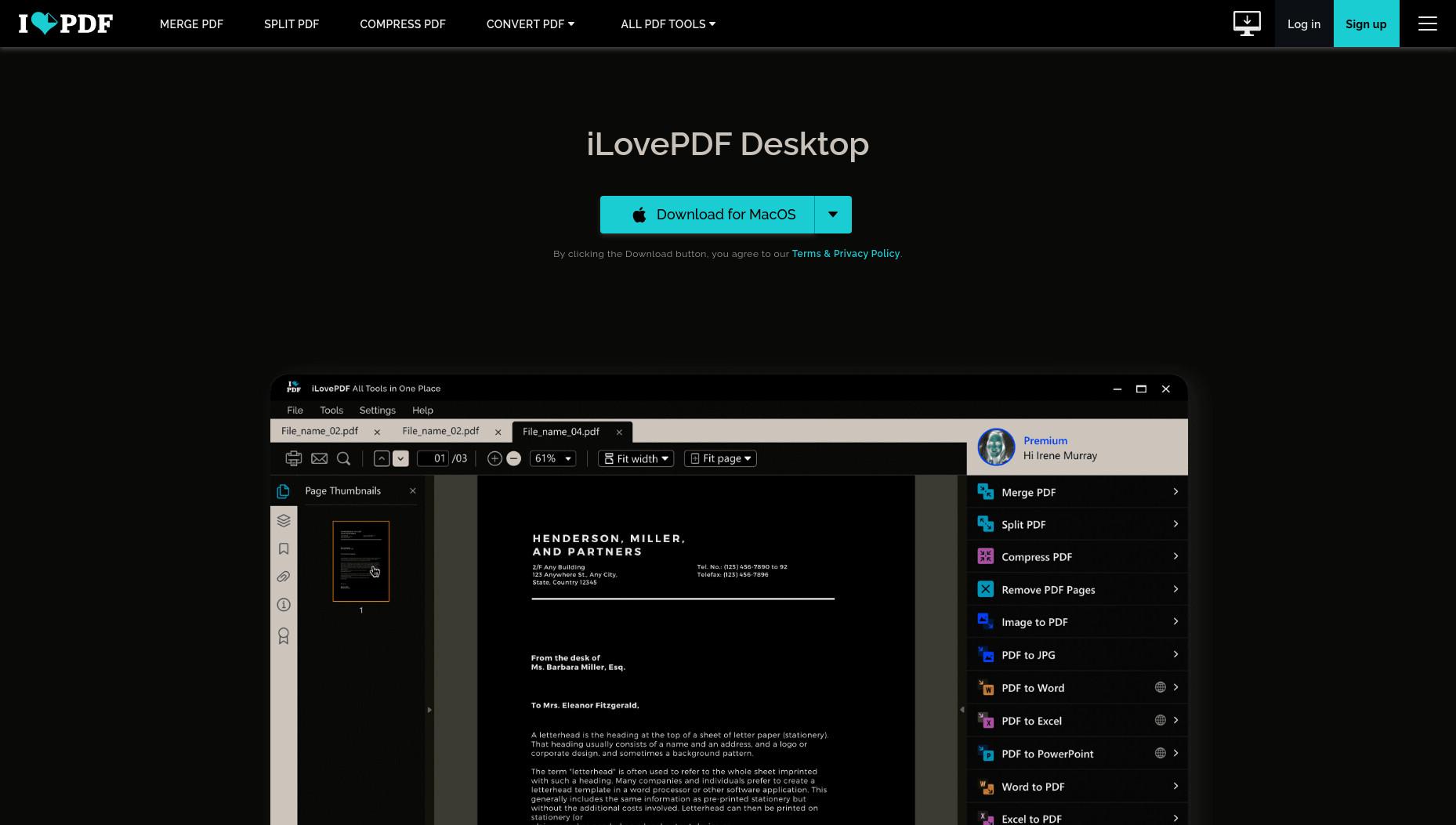Click the Split PDF tool icon

[986, 524]
